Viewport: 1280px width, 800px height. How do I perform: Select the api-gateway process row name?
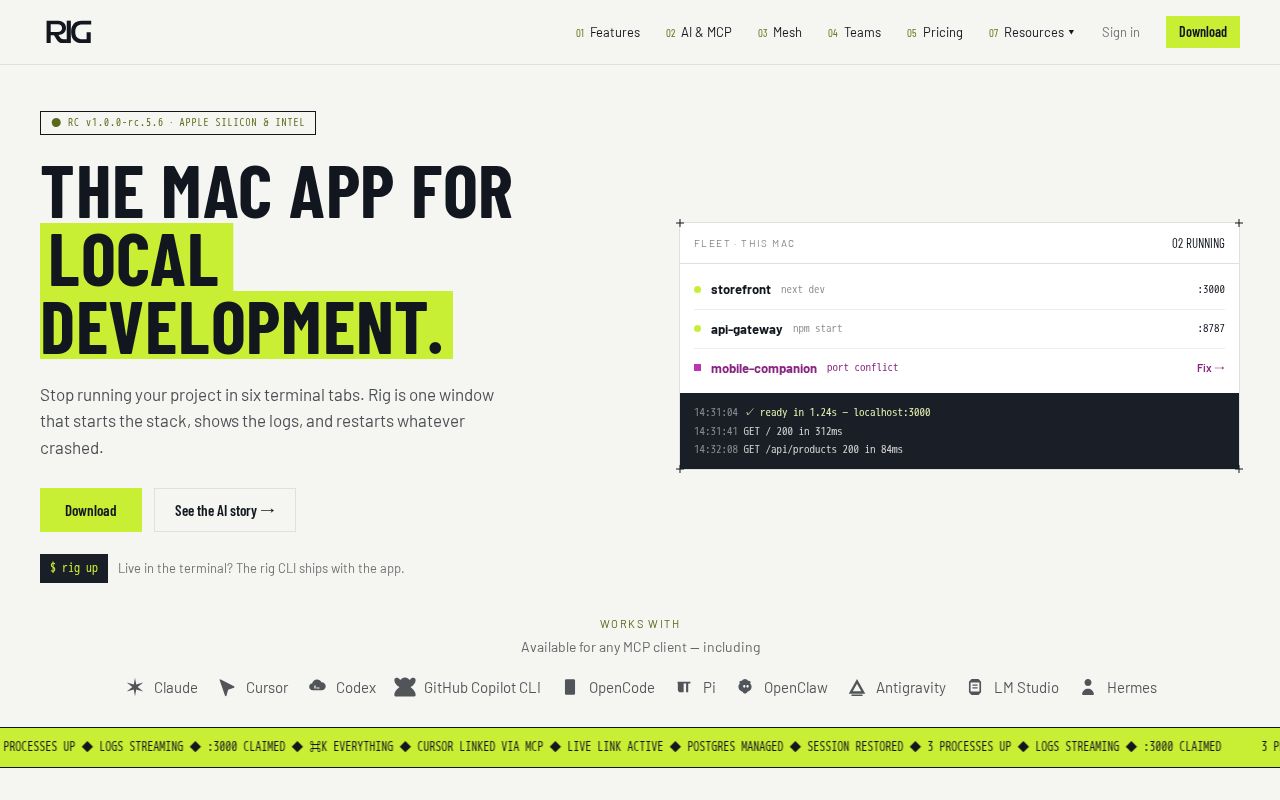coord(747,329)
